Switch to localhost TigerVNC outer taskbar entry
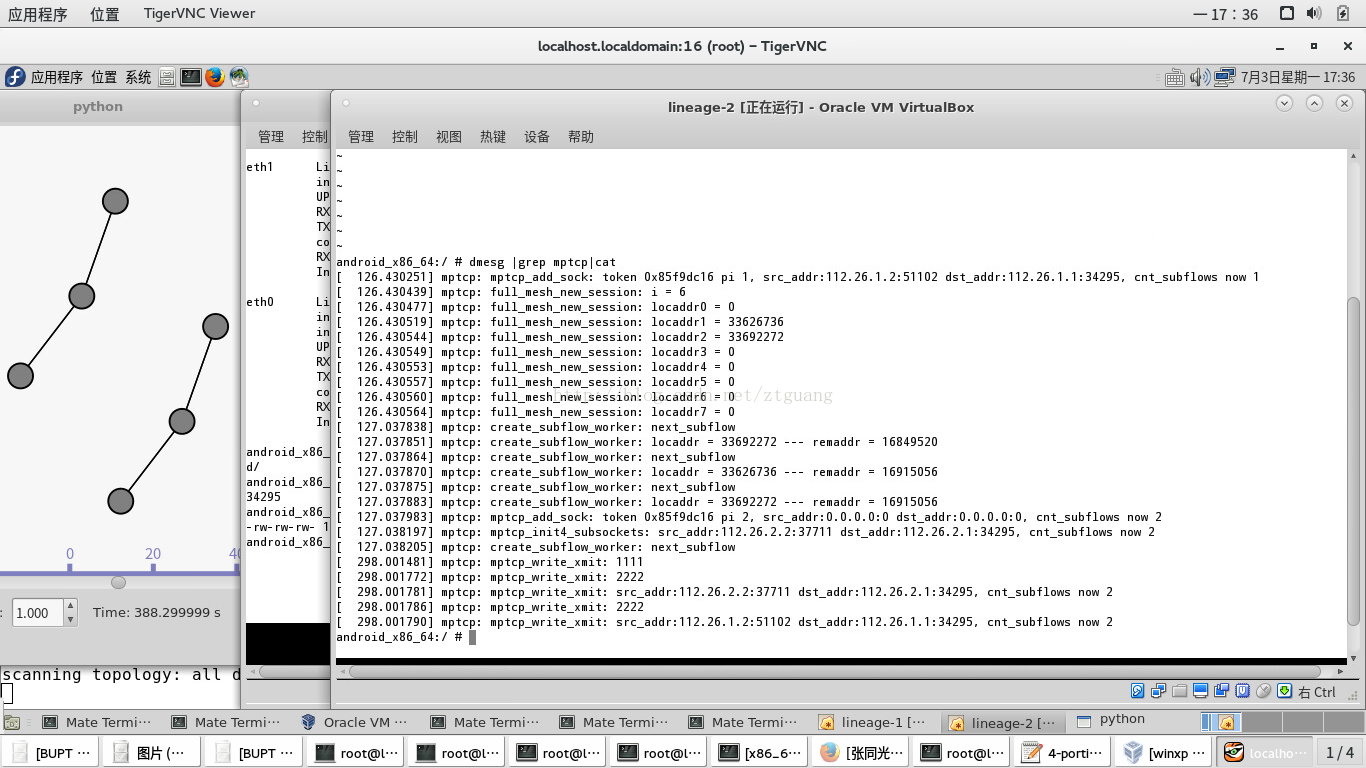This screenshot has width=1366, height=768. (1264, 753)
